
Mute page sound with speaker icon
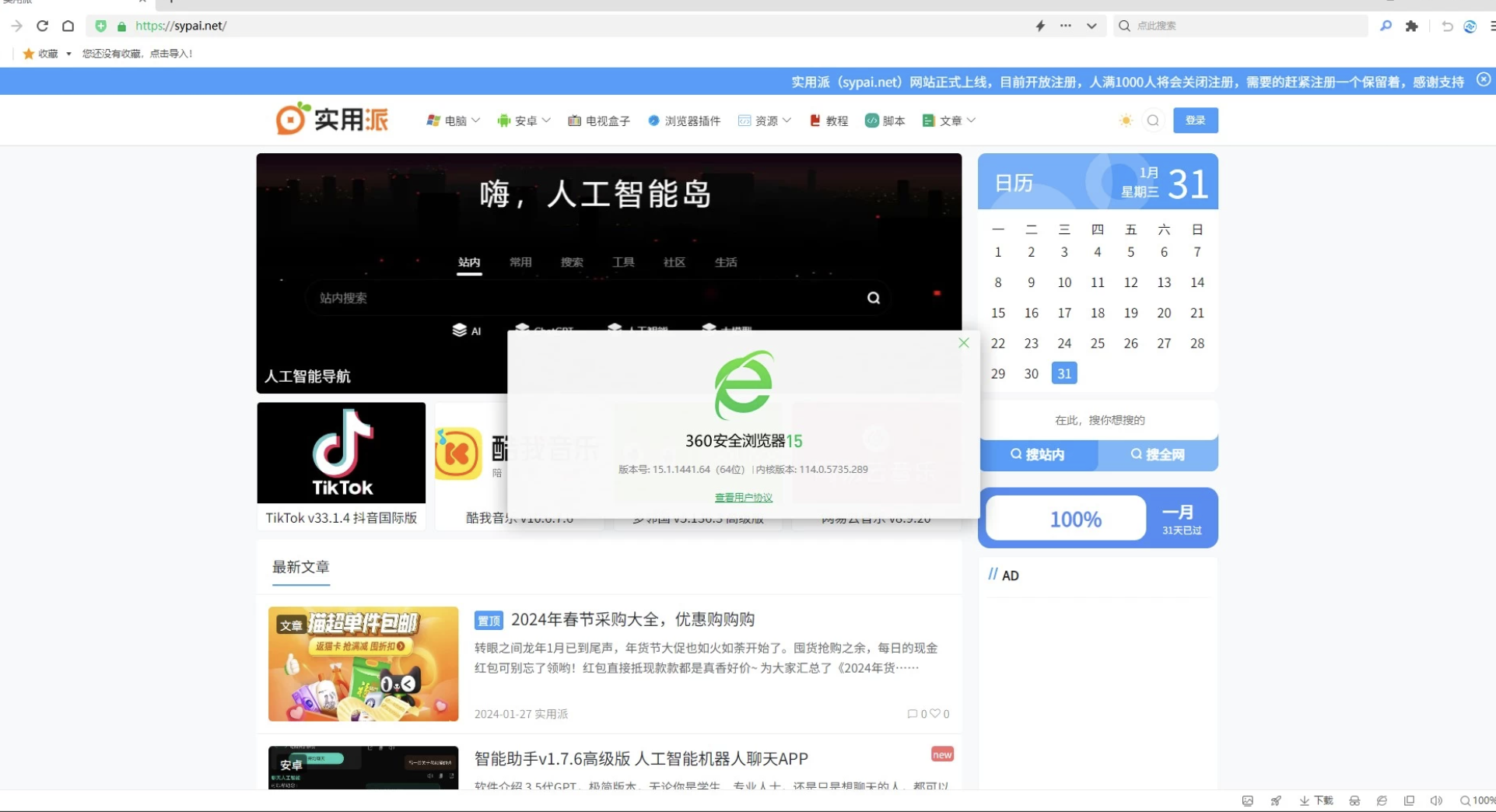click(1436, 801)
